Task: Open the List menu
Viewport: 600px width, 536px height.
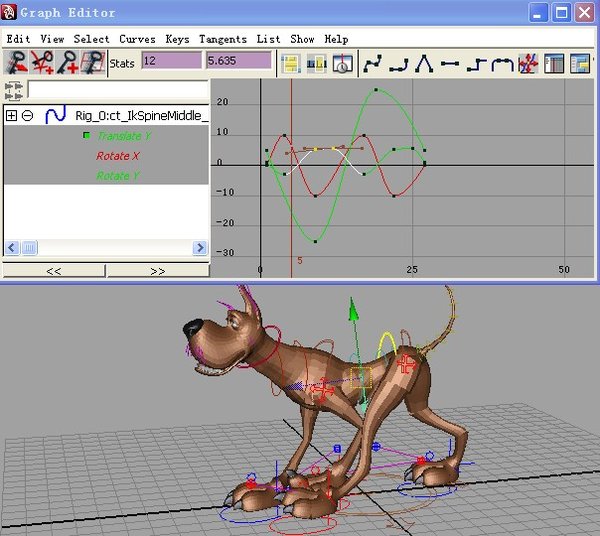Action: tap(268, 39)
